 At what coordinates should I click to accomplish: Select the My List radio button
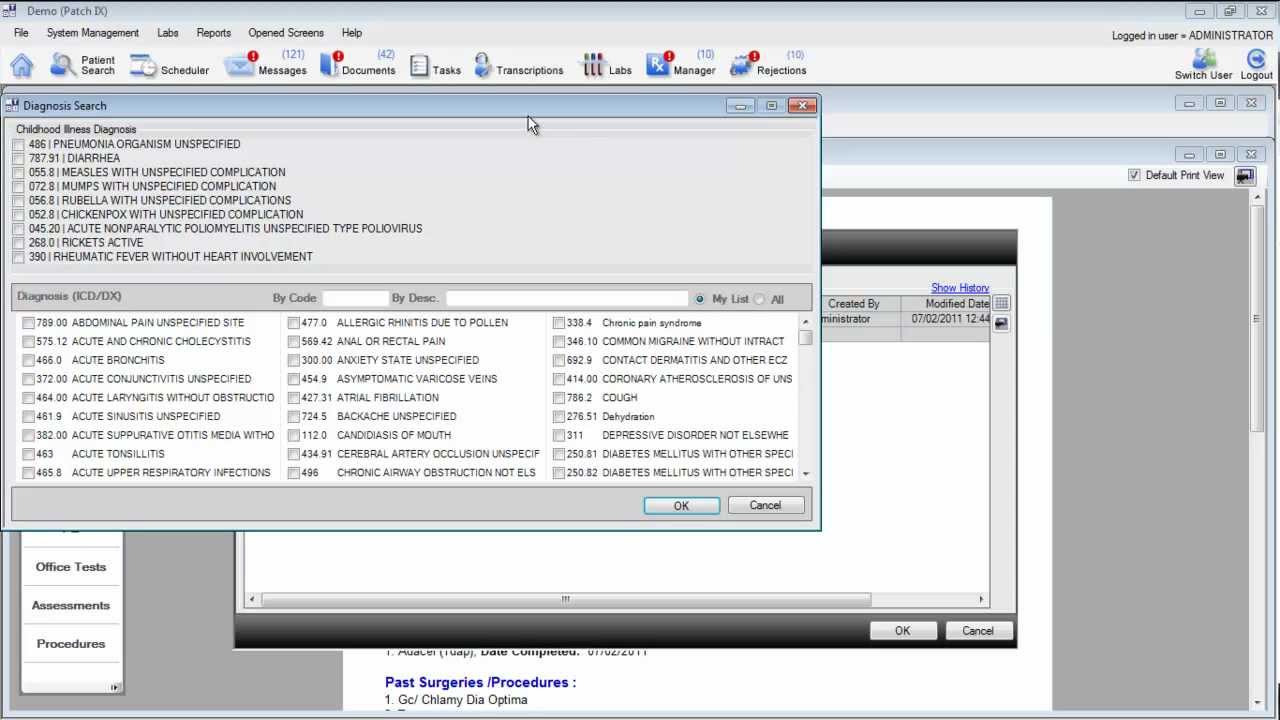[700, 299]
